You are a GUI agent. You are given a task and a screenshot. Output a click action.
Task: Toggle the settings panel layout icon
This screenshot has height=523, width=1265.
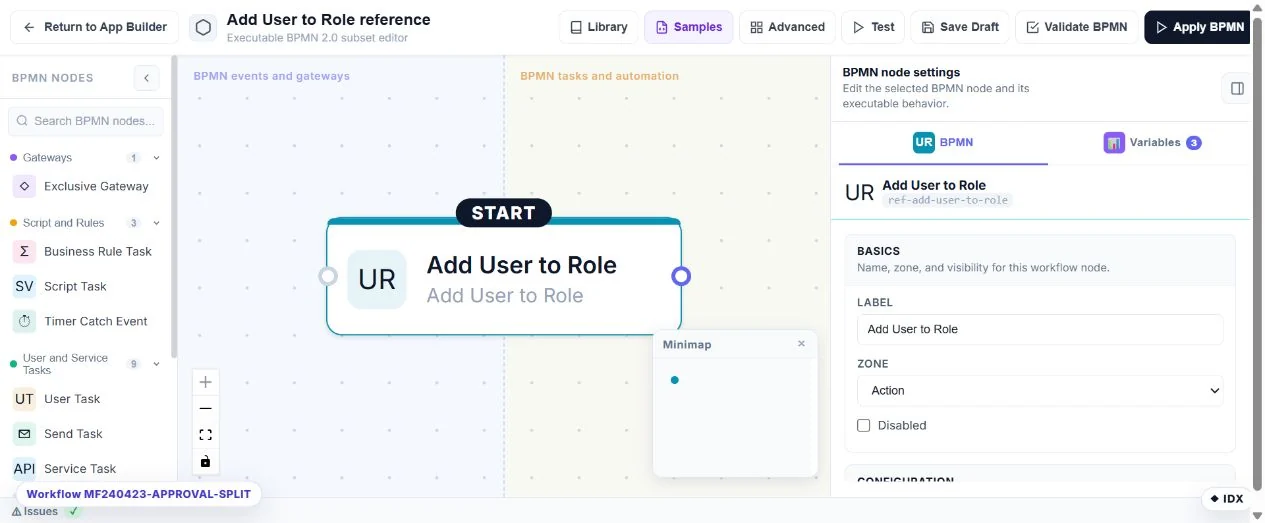click(1237, 88)
